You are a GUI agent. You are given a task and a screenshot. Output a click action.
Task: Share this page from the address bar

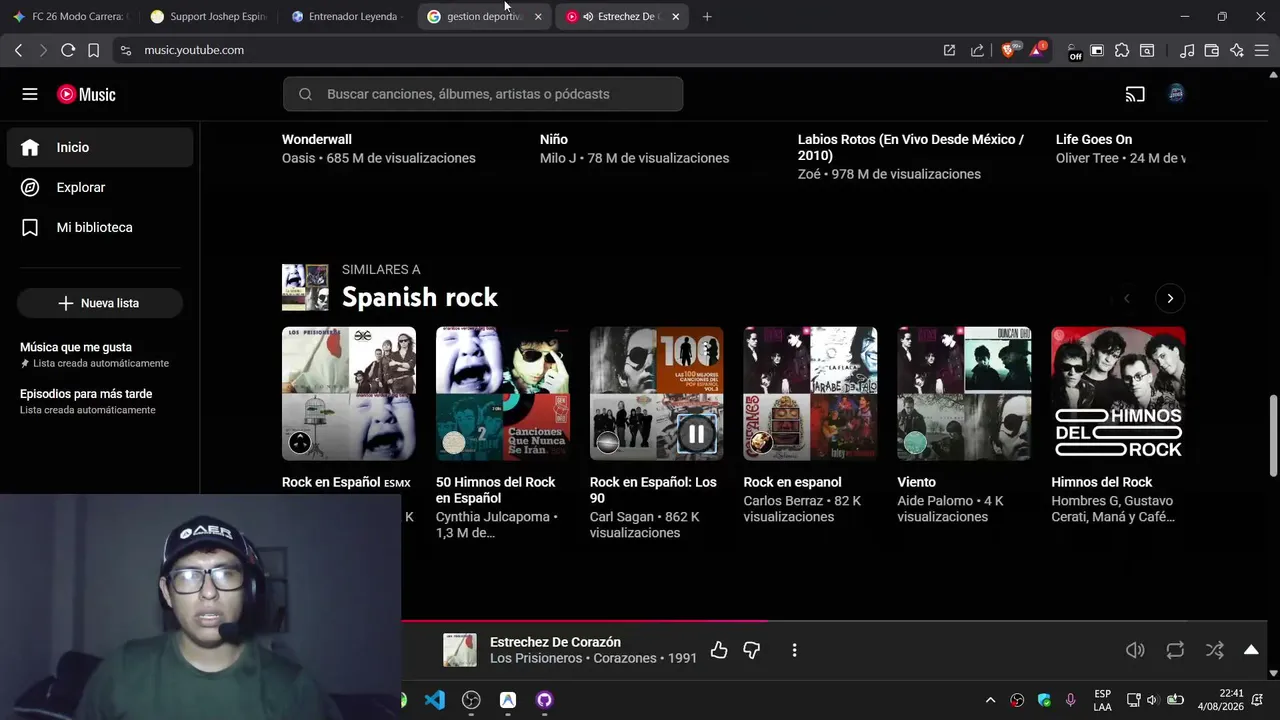tap(977, 50)
